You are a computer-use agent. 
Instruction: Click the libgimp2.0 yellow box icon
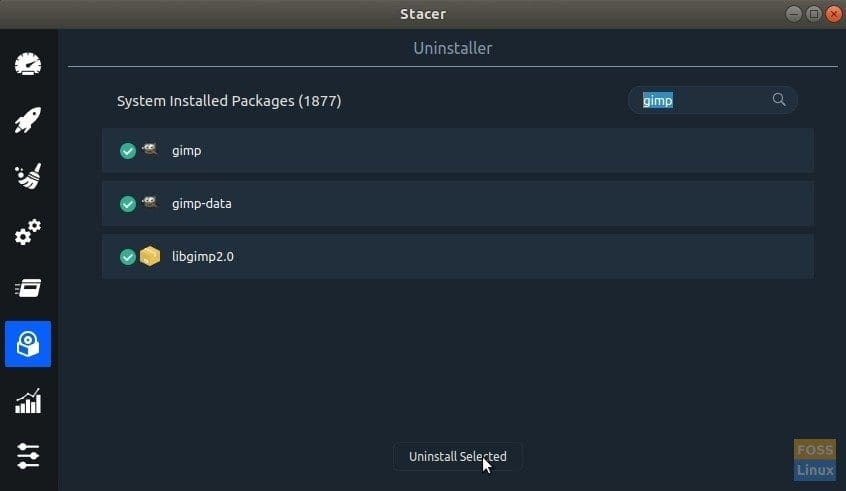(150, 256)
